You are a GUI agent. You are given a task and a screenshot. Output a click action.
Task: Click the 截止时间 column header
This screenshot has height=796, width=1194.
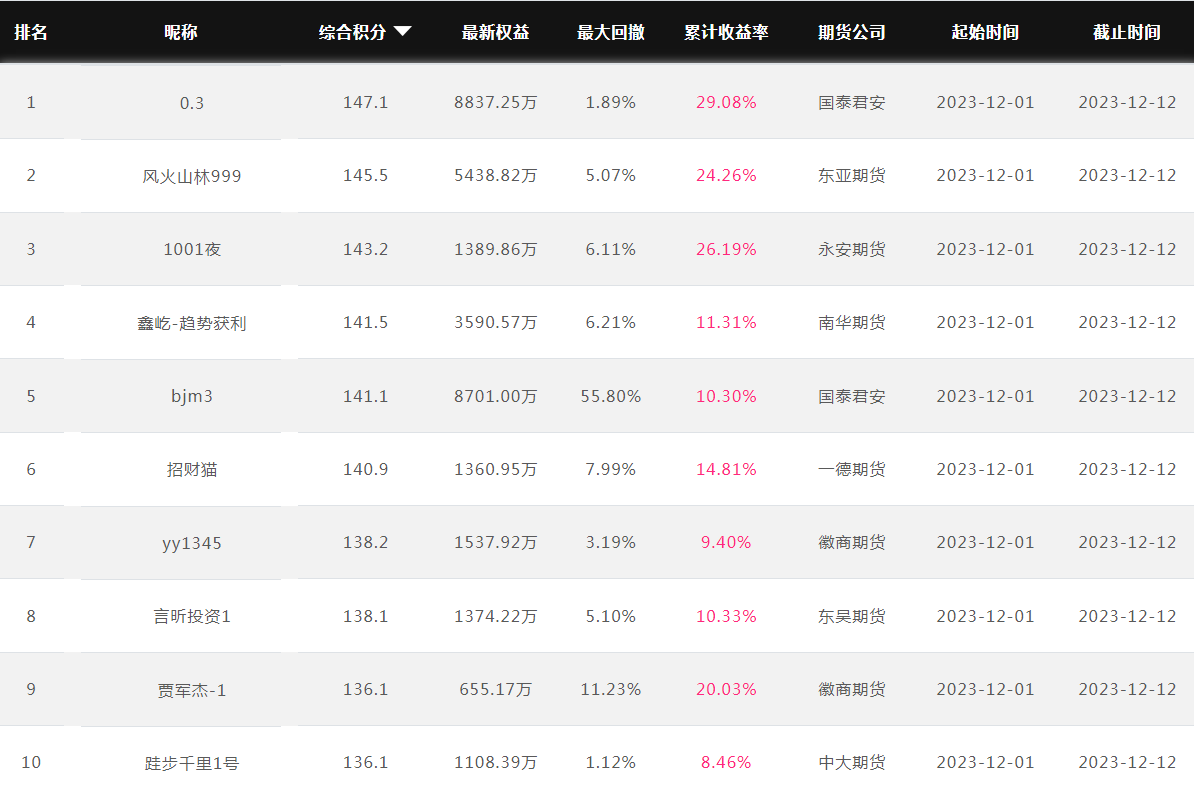tap(1127, 32)
